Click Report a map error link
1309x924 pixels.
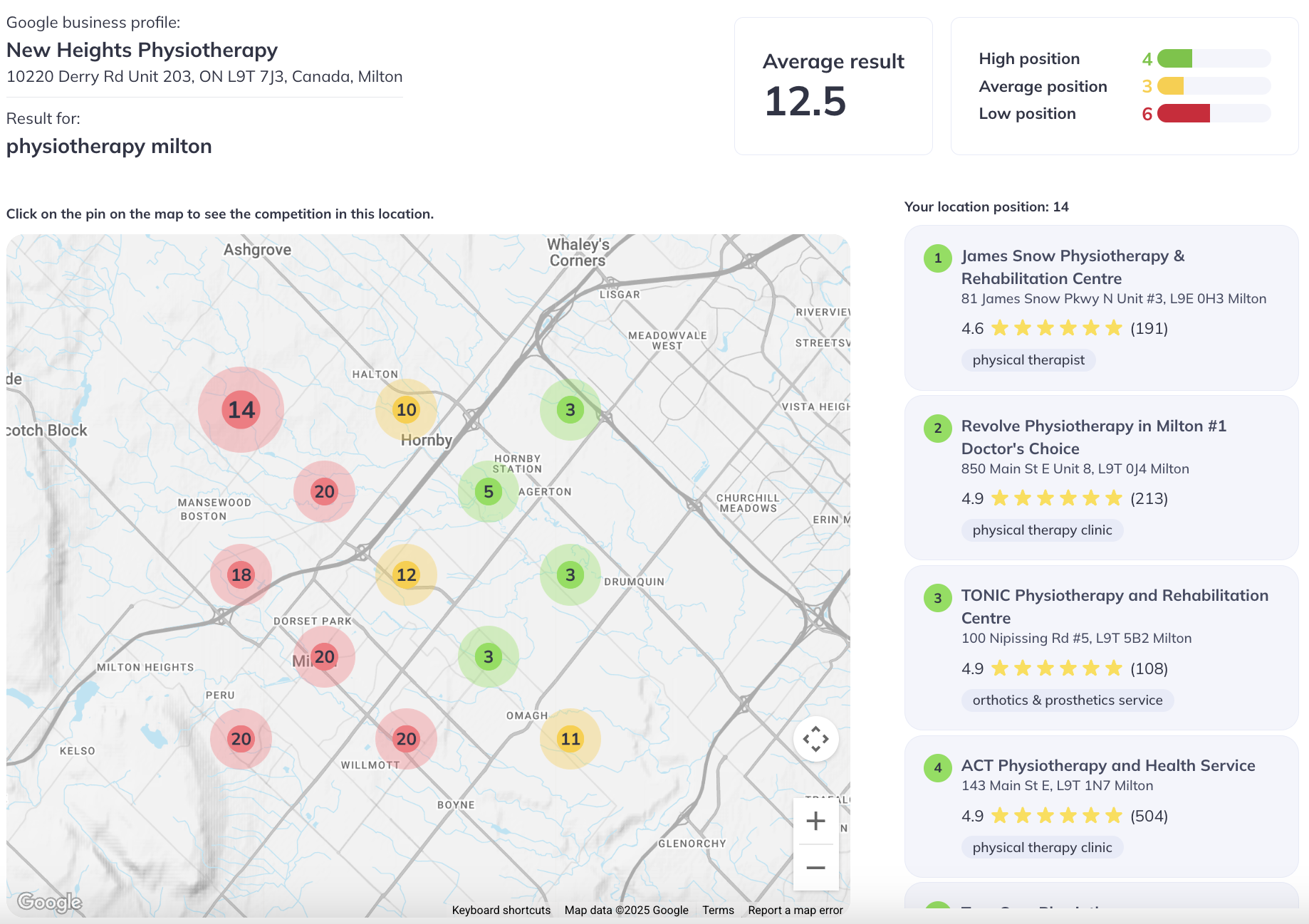coord(796,910)
